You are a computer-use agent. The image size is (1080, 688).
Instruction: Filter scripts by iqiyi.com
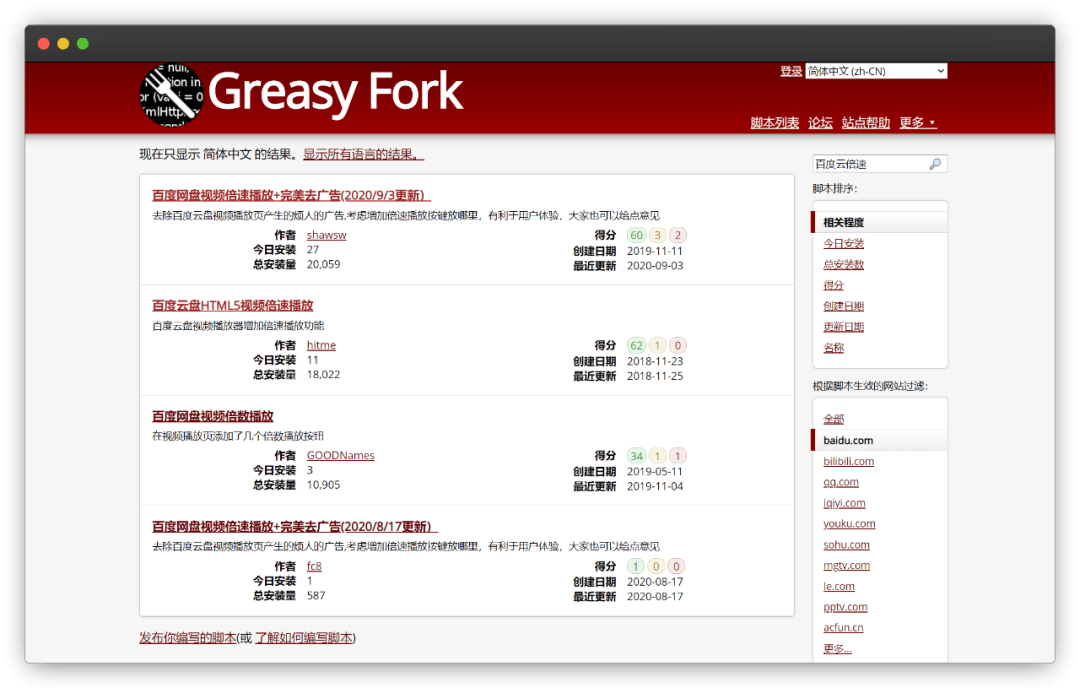click(844, 503)
